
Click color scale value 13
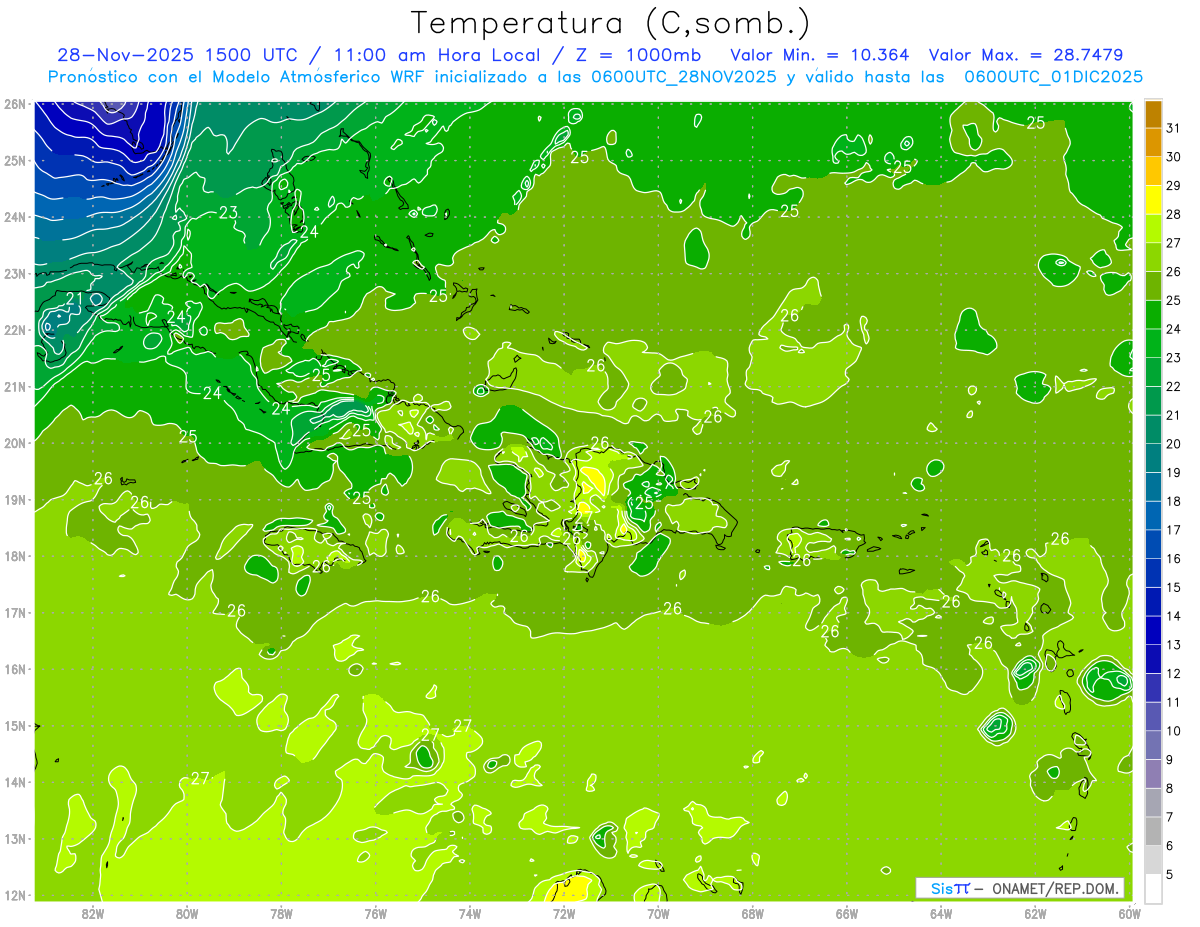click(x=1174, y=644)
